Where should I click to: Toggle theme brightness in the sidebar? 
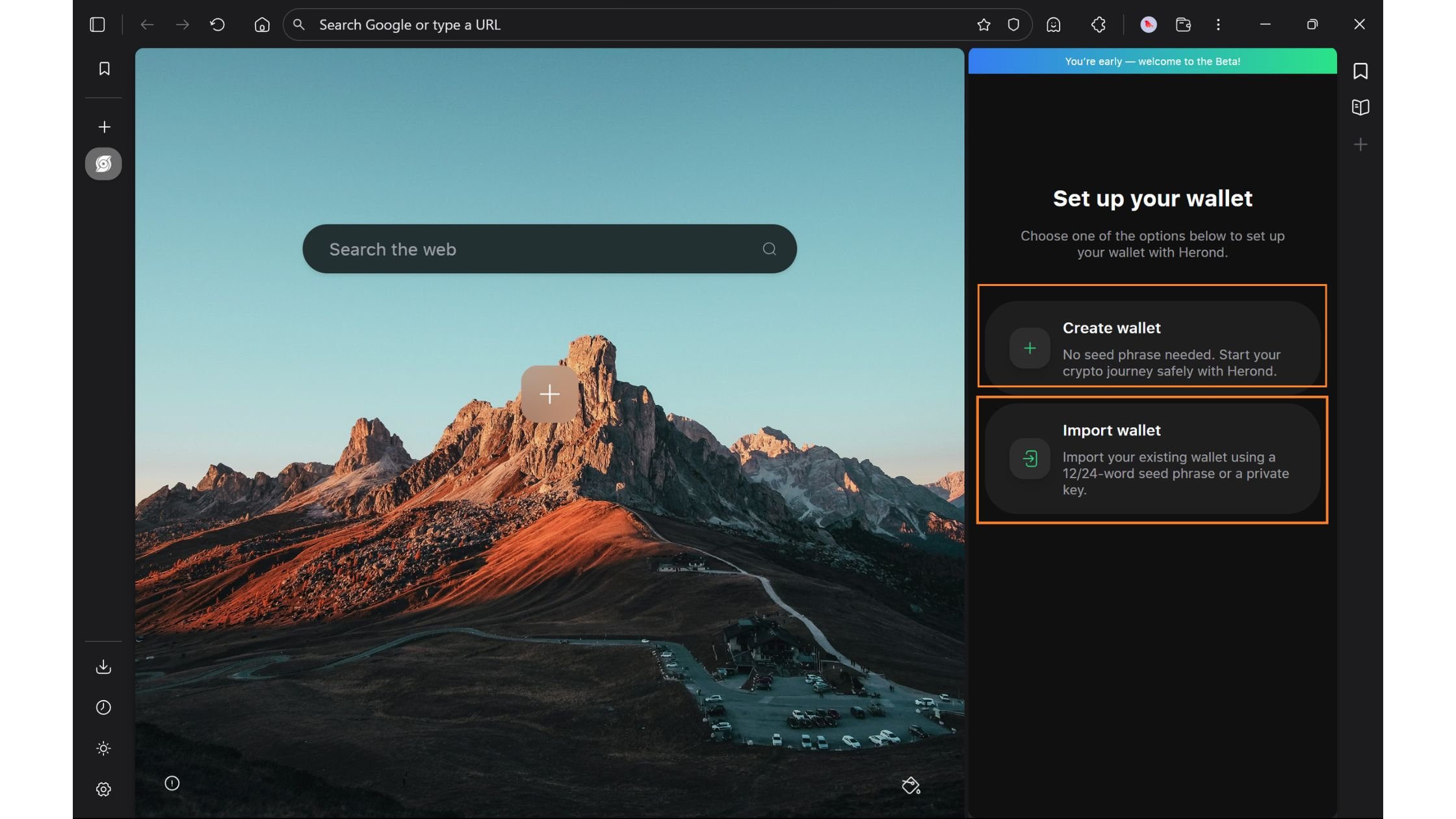point(103,748)
